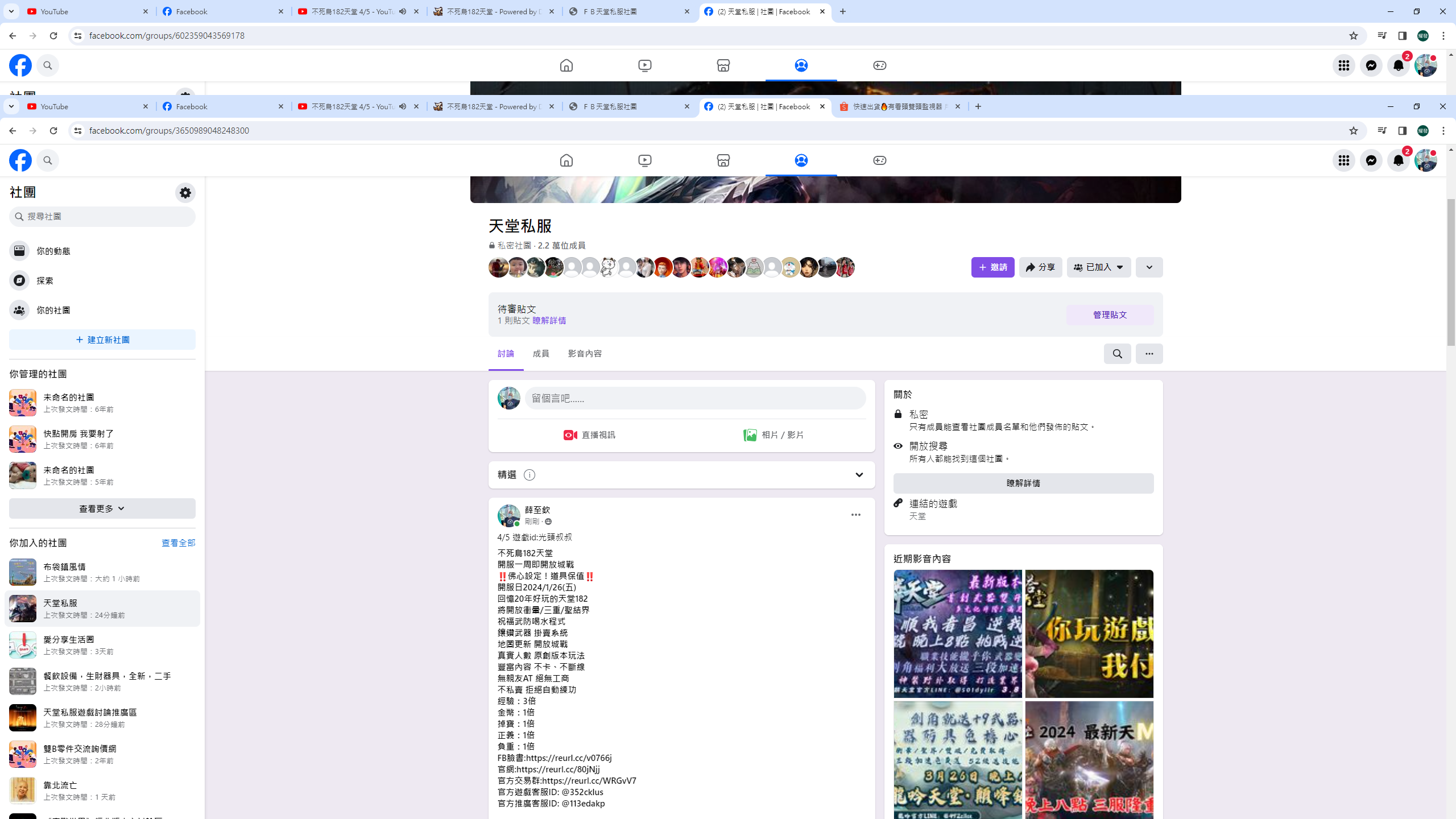The width and height of the screenshot is (1456, 819).
Task: Click 瞭解詳情 button in 關於 panel
Action: (x=1024, y=483)
